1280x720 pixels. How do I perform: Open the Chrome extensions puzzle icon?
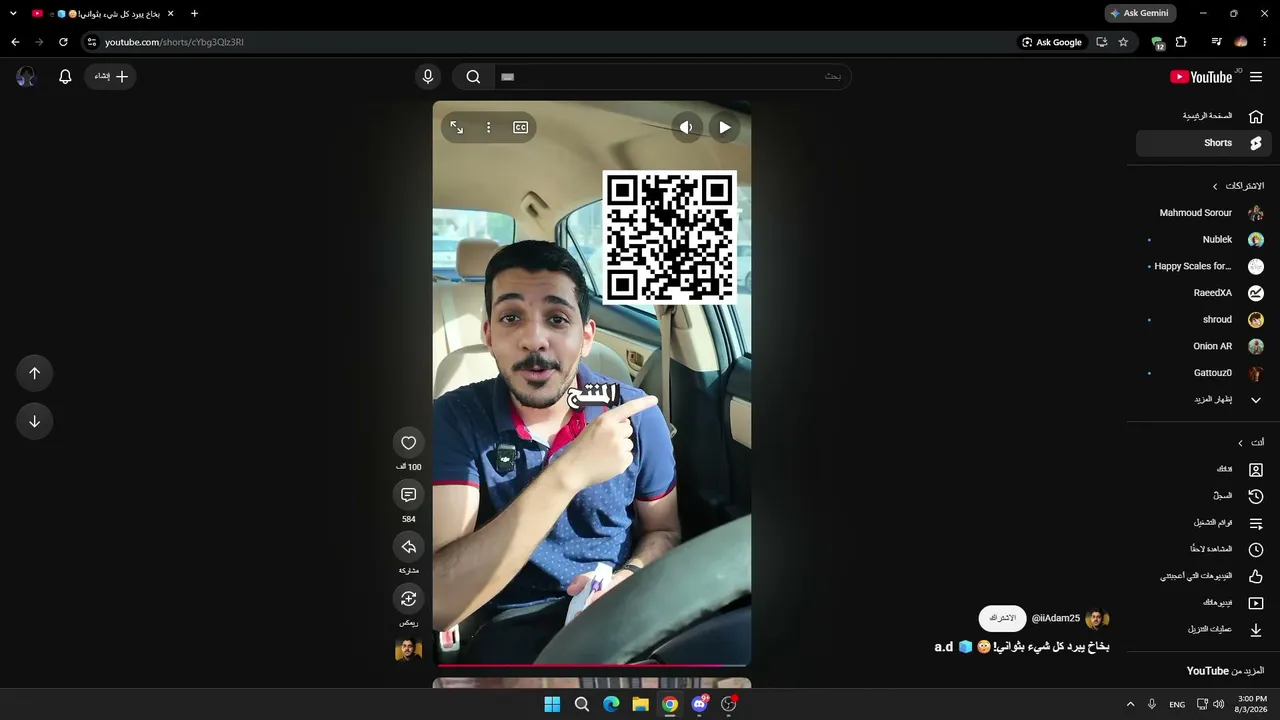coord(1181,42)
